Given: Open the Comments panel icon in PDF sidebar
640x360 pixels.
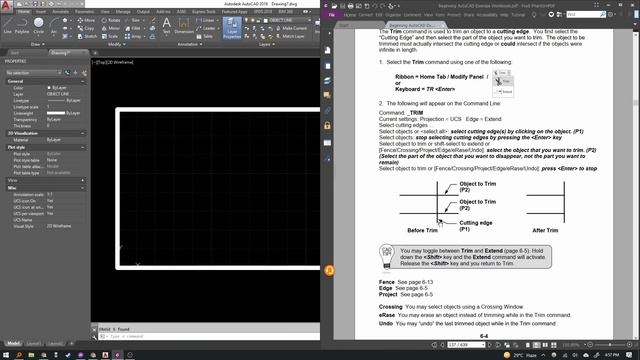Looking at the screenshot, I should point(327,95).
